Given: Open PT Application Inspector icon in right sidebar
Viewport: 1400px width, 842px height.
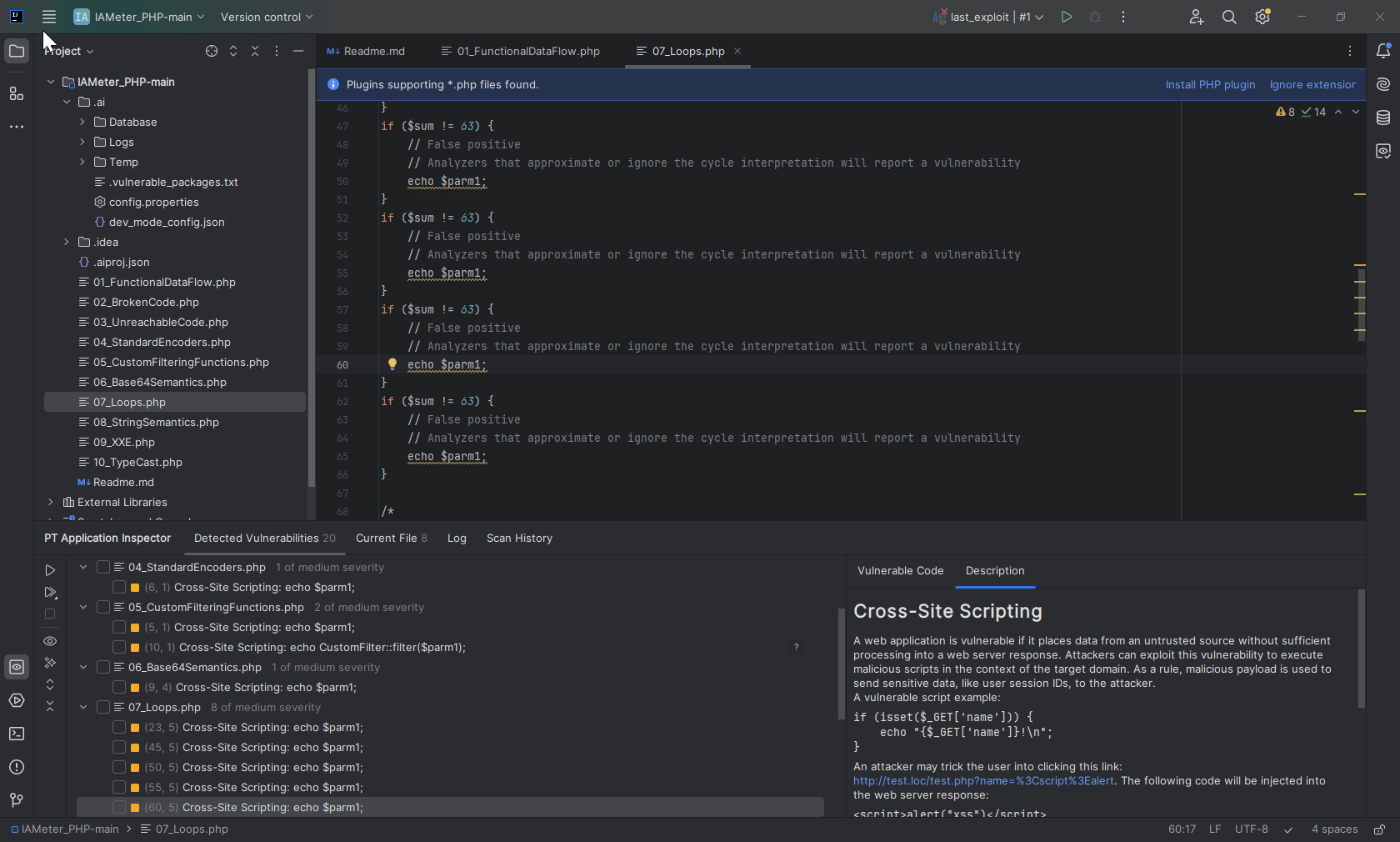Looking at the screenshot, I should (x=1383, y=151).
